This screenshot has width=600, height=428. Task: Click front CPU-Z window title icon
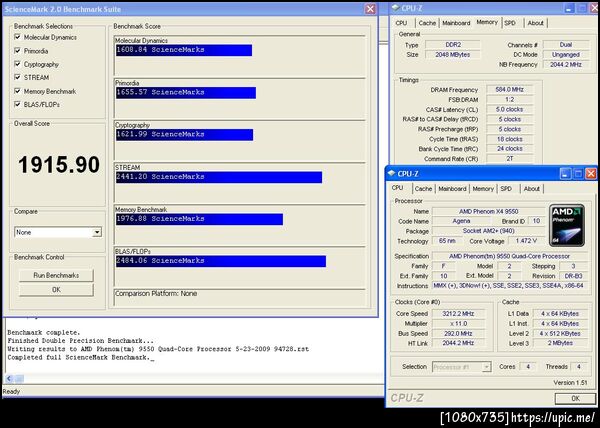click(391, 173)
